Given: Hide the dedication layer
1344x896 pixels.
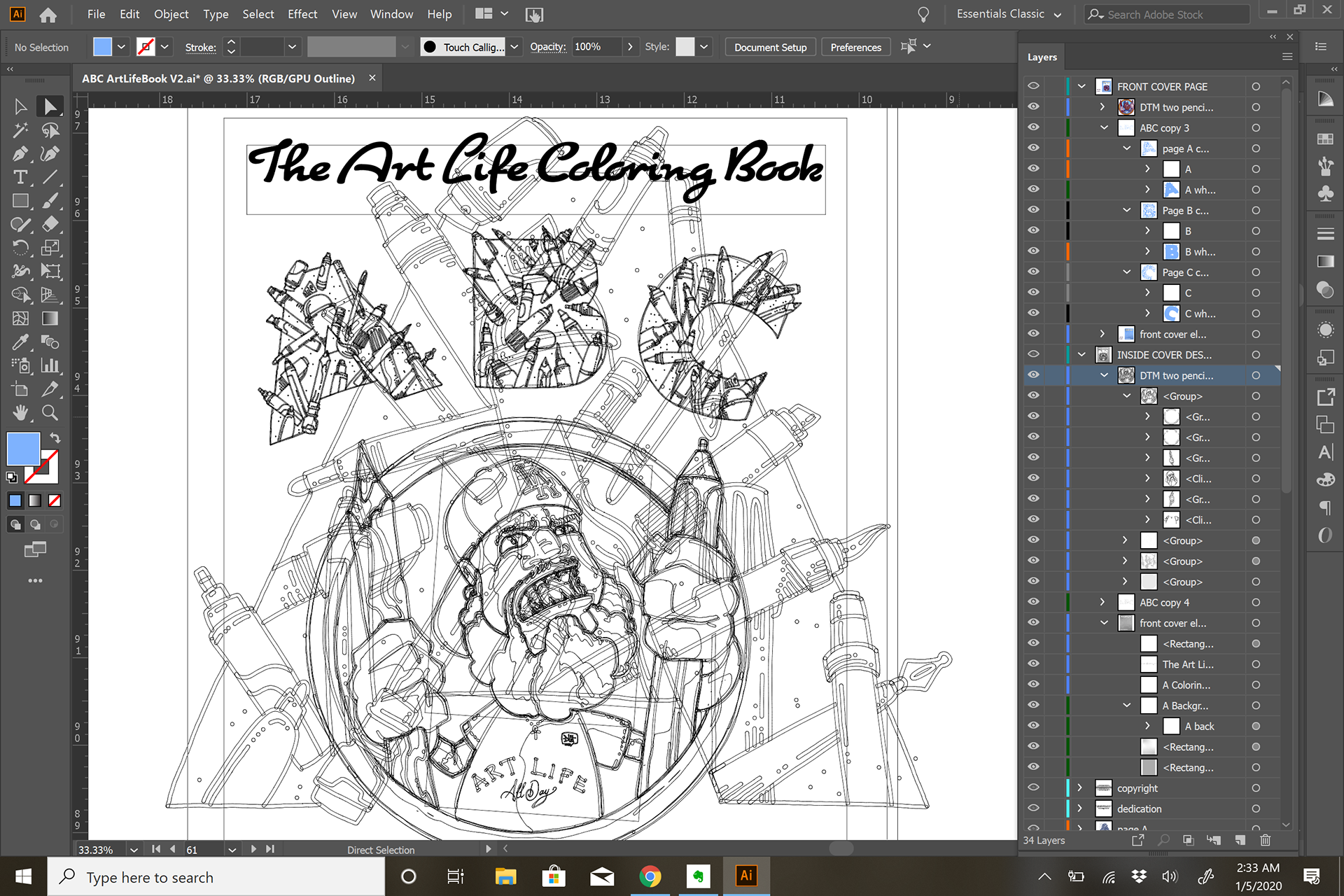Looking at the screenshot, I should click(1034, 808).
